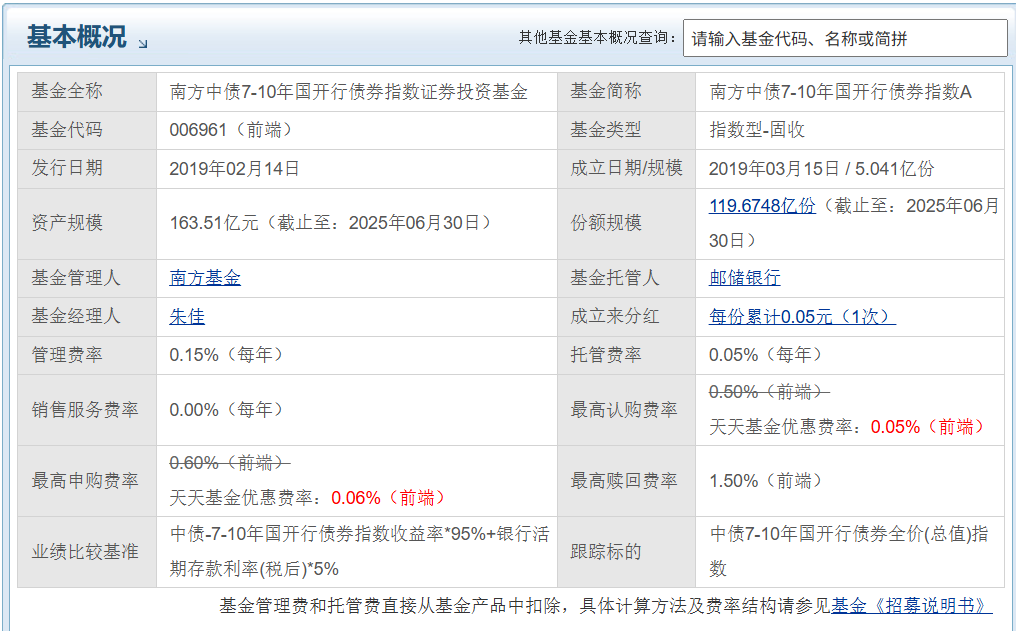Click asset size value 163.51亿元
This screenshot has height=631, width=1016.
point(214,224)
